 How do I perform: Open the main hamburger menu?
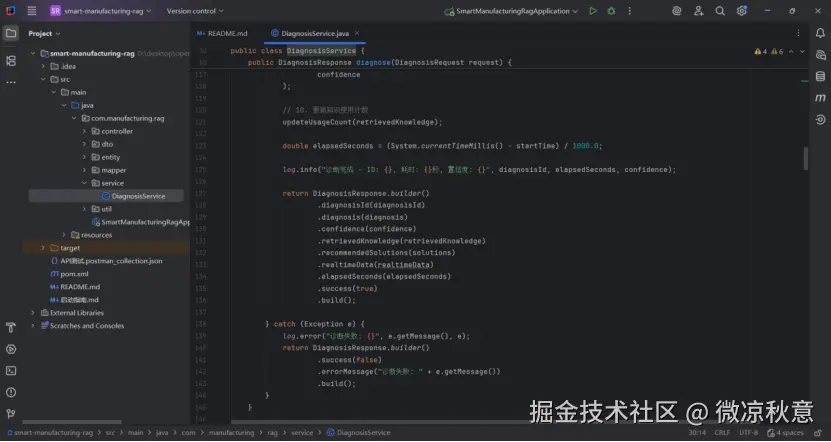tap(32, 11)
